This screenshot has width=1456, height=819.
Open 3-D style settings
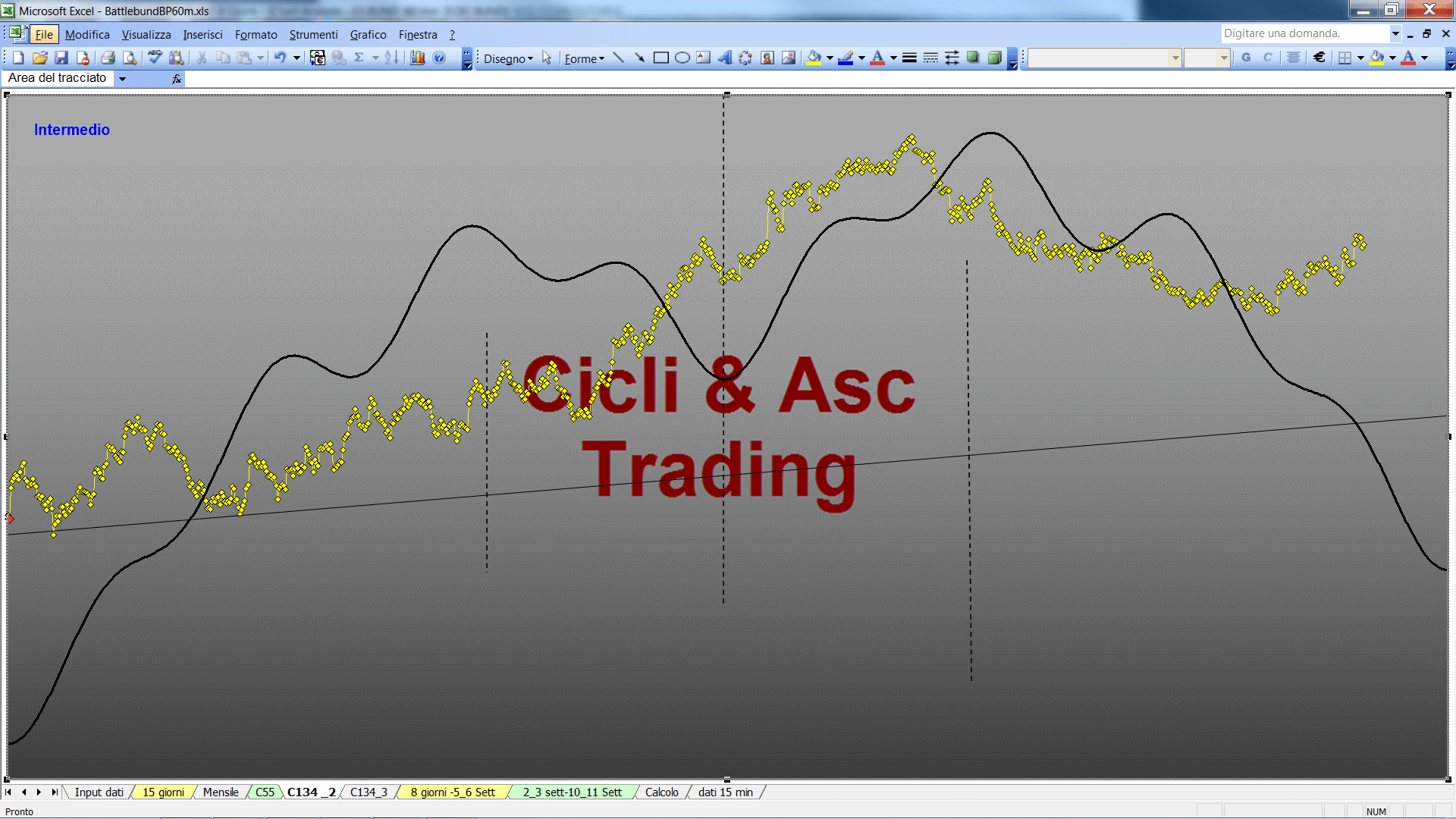[x=994, y=58]
